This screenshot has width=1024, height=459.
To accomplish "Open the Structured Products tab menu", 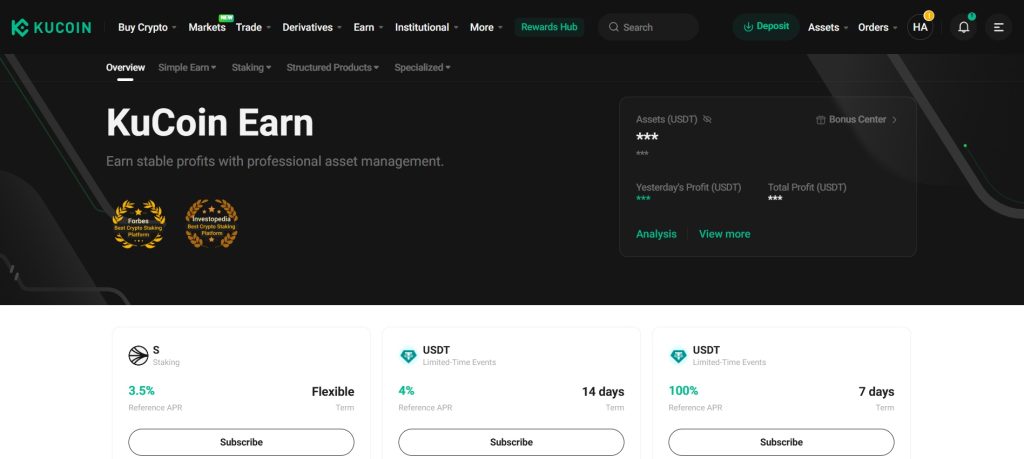I will pos(332,67).
